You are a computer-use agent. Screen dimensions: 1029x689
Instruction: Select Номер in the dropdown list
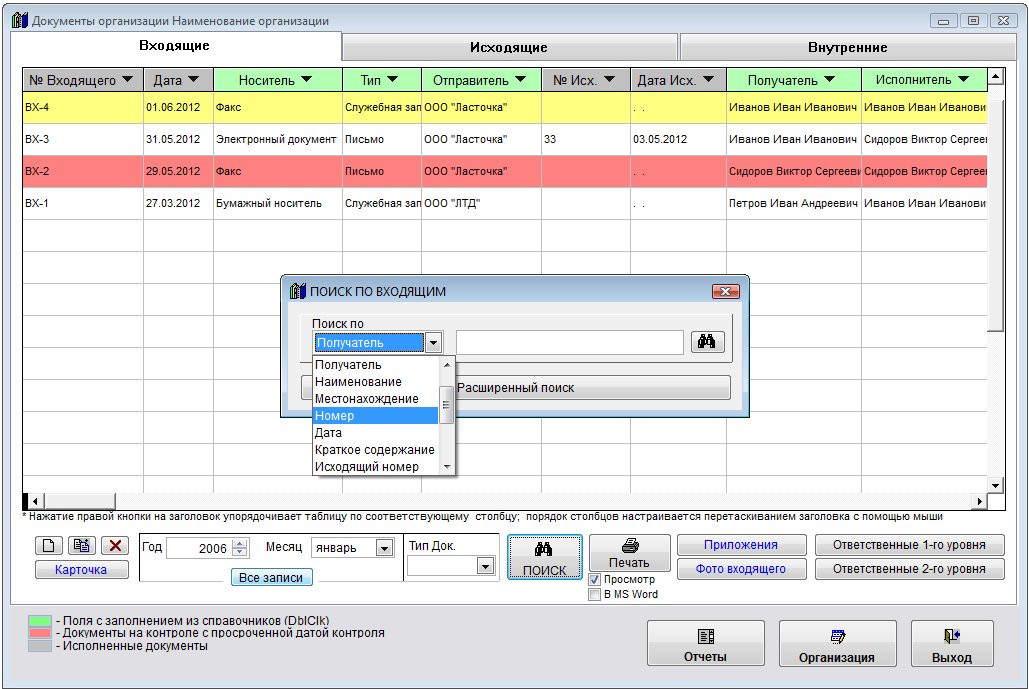click(x=375, y=416)
